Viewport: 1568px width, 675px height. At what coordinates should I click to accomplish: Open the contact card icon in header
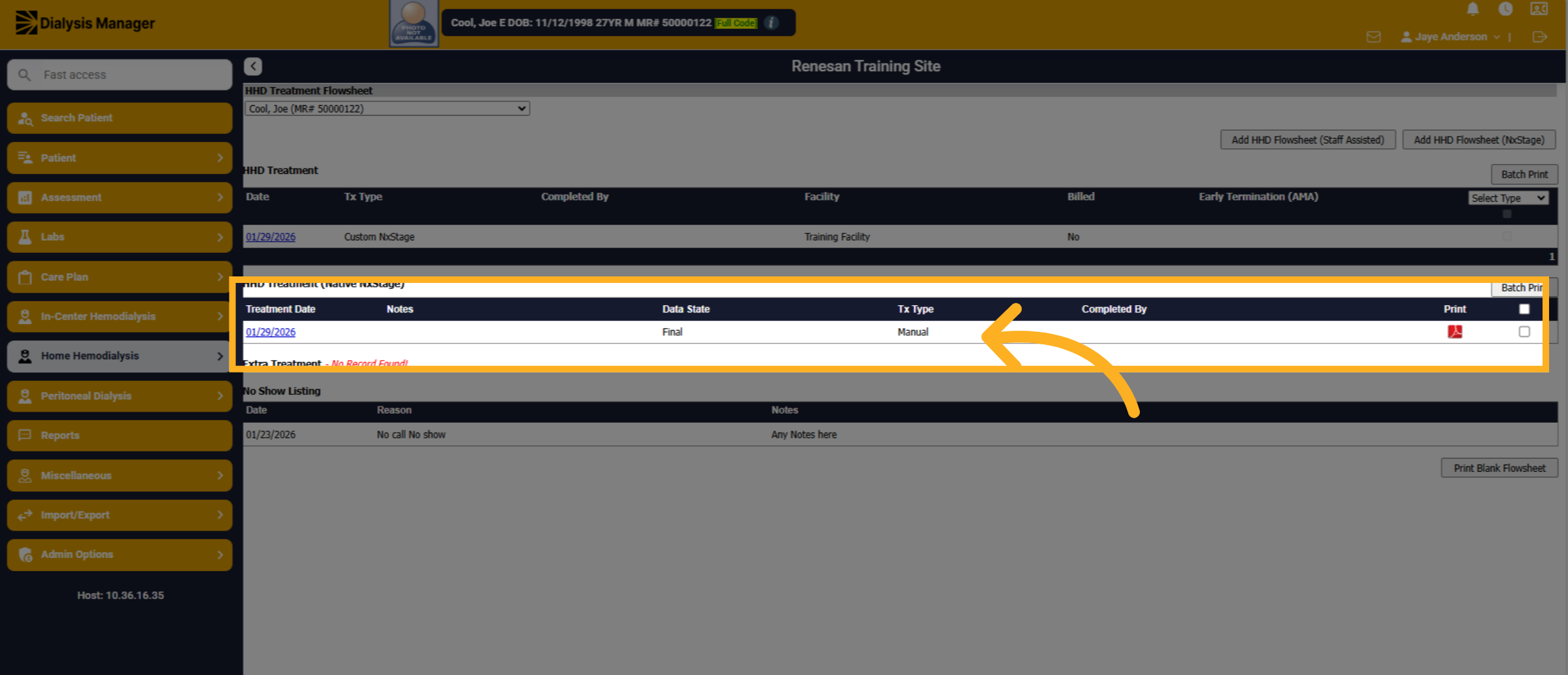coord(1539,9)
